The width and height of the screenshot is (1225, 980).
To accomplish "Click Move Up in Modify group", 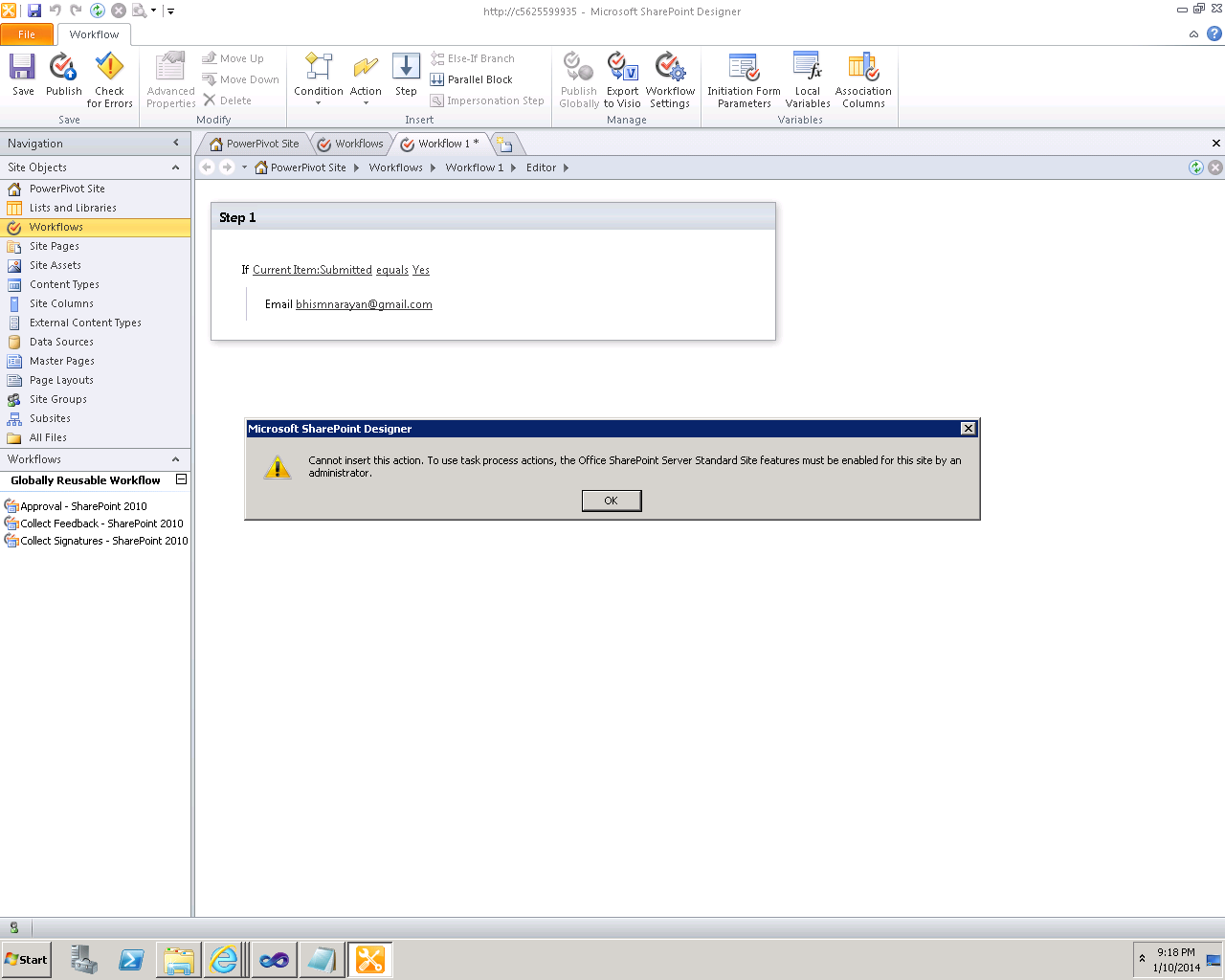I will point(233,58).
